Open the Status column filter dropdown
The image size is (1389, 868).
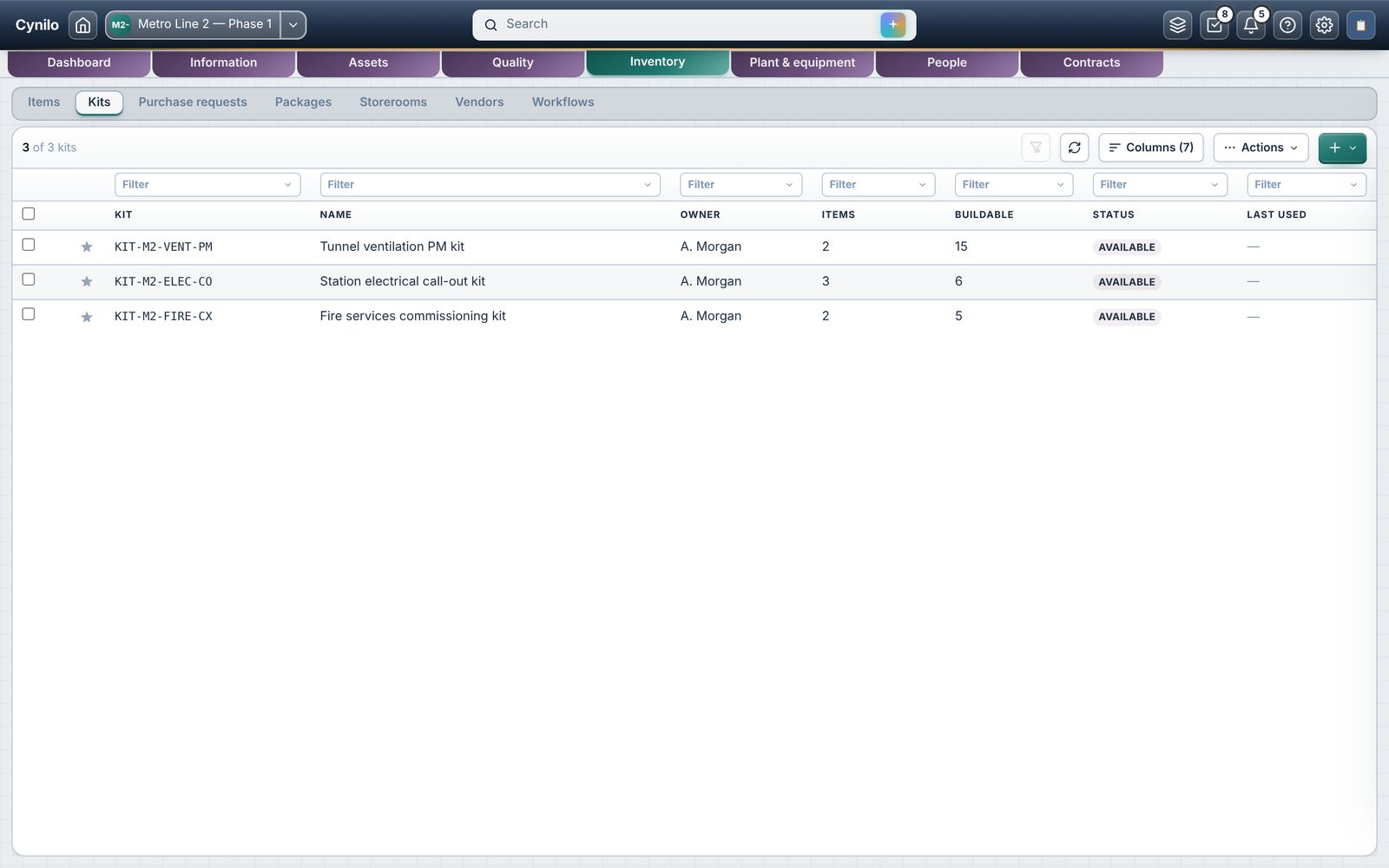tap(1160, 185)
